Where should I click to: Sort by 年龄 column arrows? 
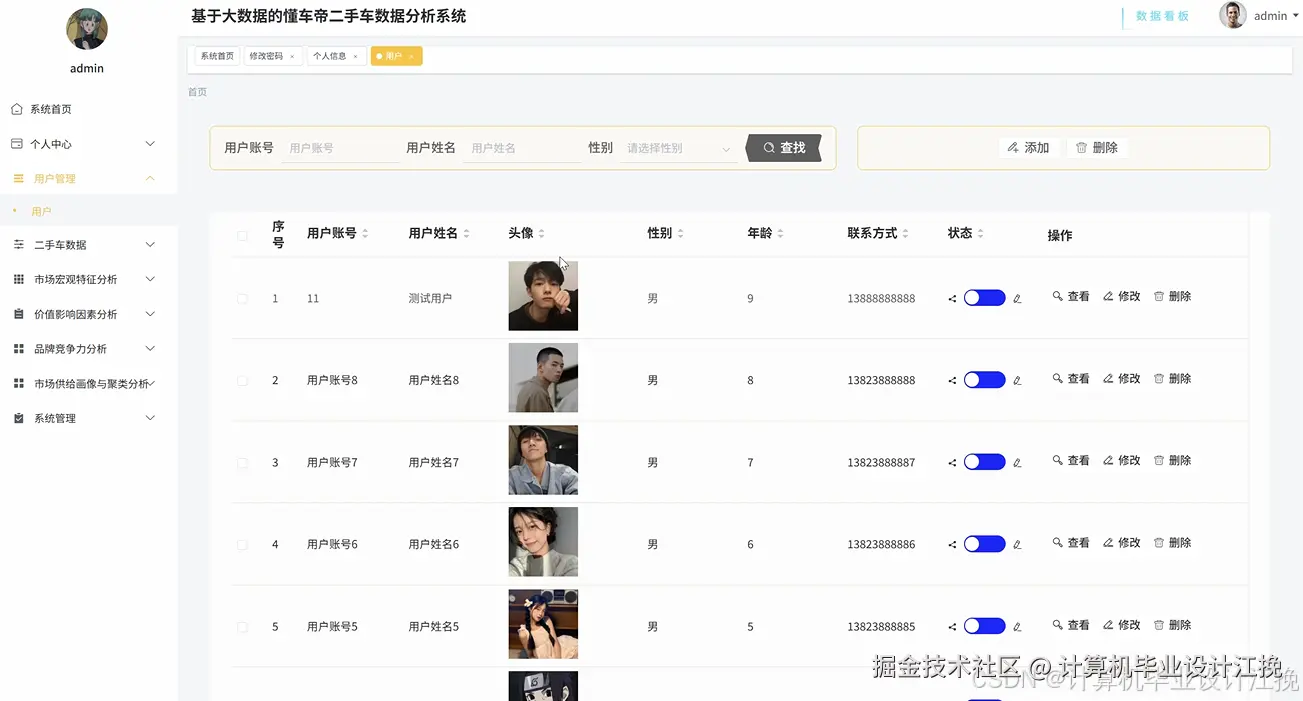[x=780, y=233]
